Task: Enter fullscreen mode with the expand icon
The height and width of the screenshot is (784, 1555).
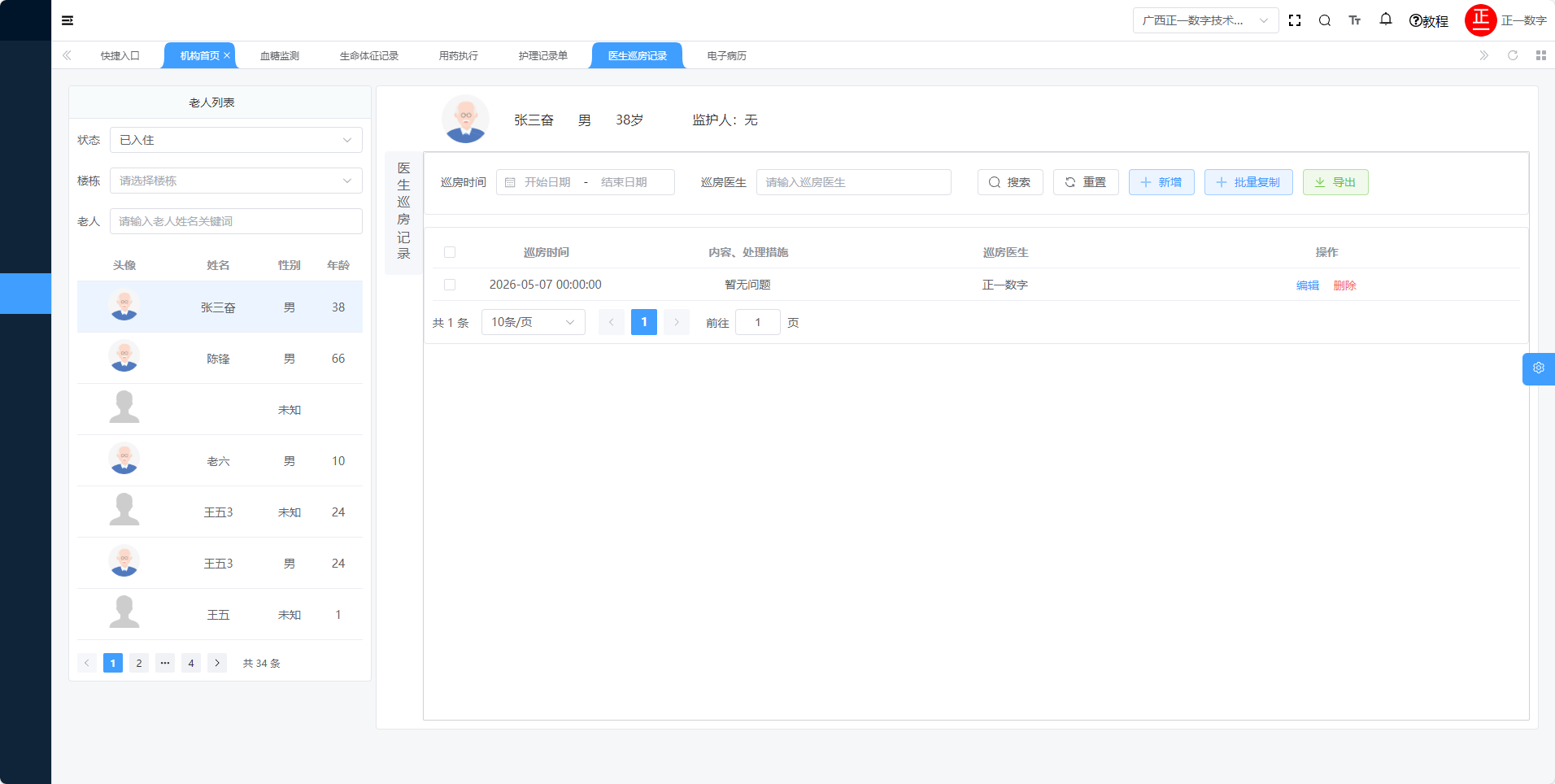Action: tap(1295, 20)
